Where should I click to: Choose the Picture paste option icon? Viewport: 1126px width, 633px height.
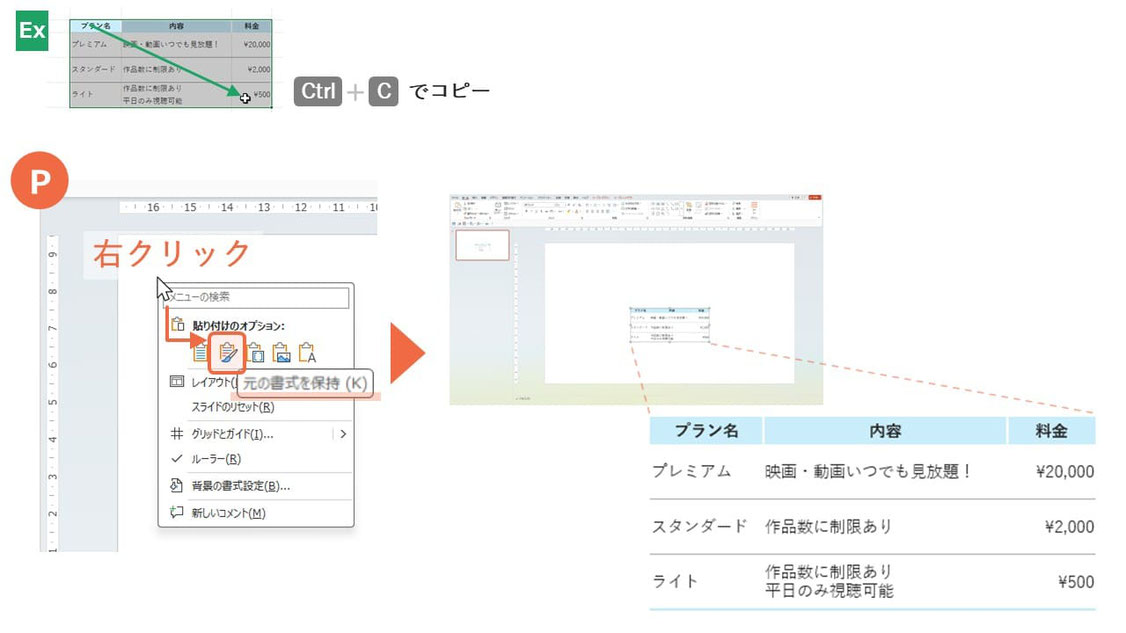point(282,353)
